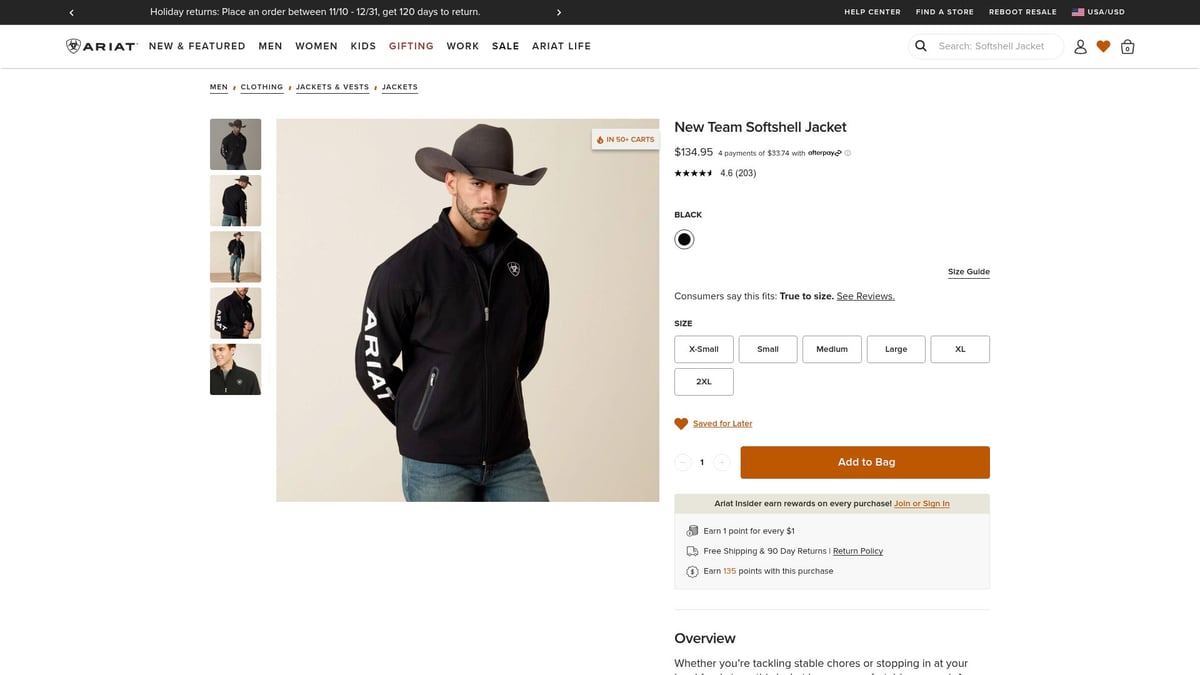The height and width of the screenshot is (675, 1200).
Task: Click the second jacket thumbnail
Action: pyautogui.click(x=235, y=200)
